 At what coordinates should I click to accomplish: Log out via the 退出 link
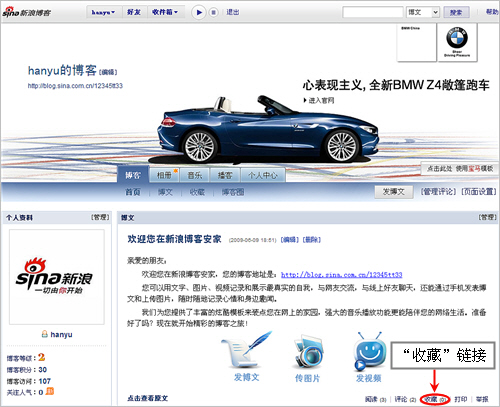click(233, 12)
